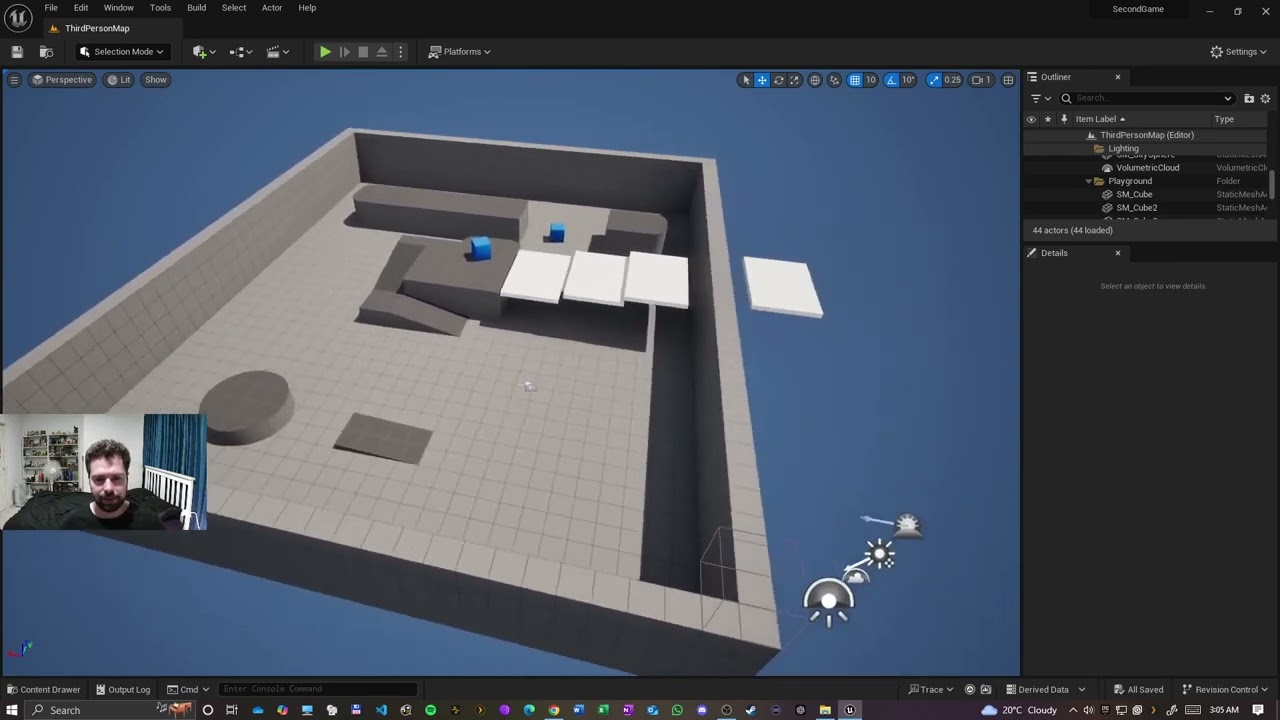Select the ThirdPersonMap level tab
The height and width of the screenshot is (720, 1280).
(x=97, y=28)
